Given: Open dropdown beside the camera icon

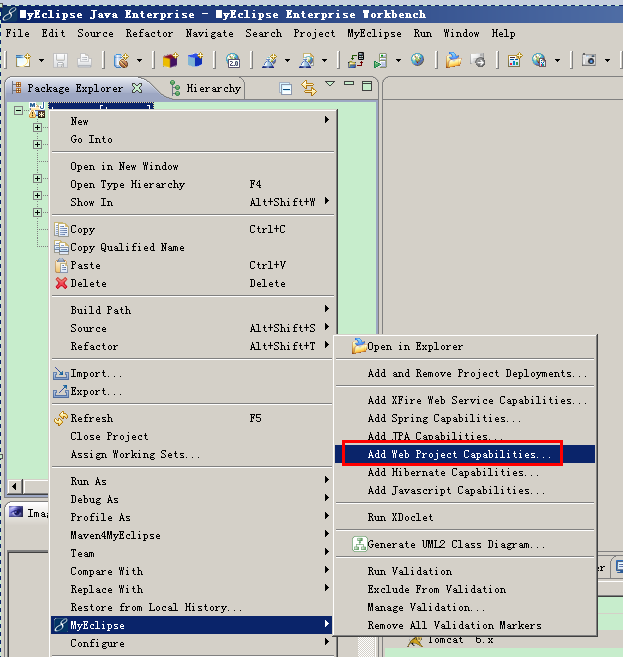Looking at the screenshot, I should (x=607, y=61).
